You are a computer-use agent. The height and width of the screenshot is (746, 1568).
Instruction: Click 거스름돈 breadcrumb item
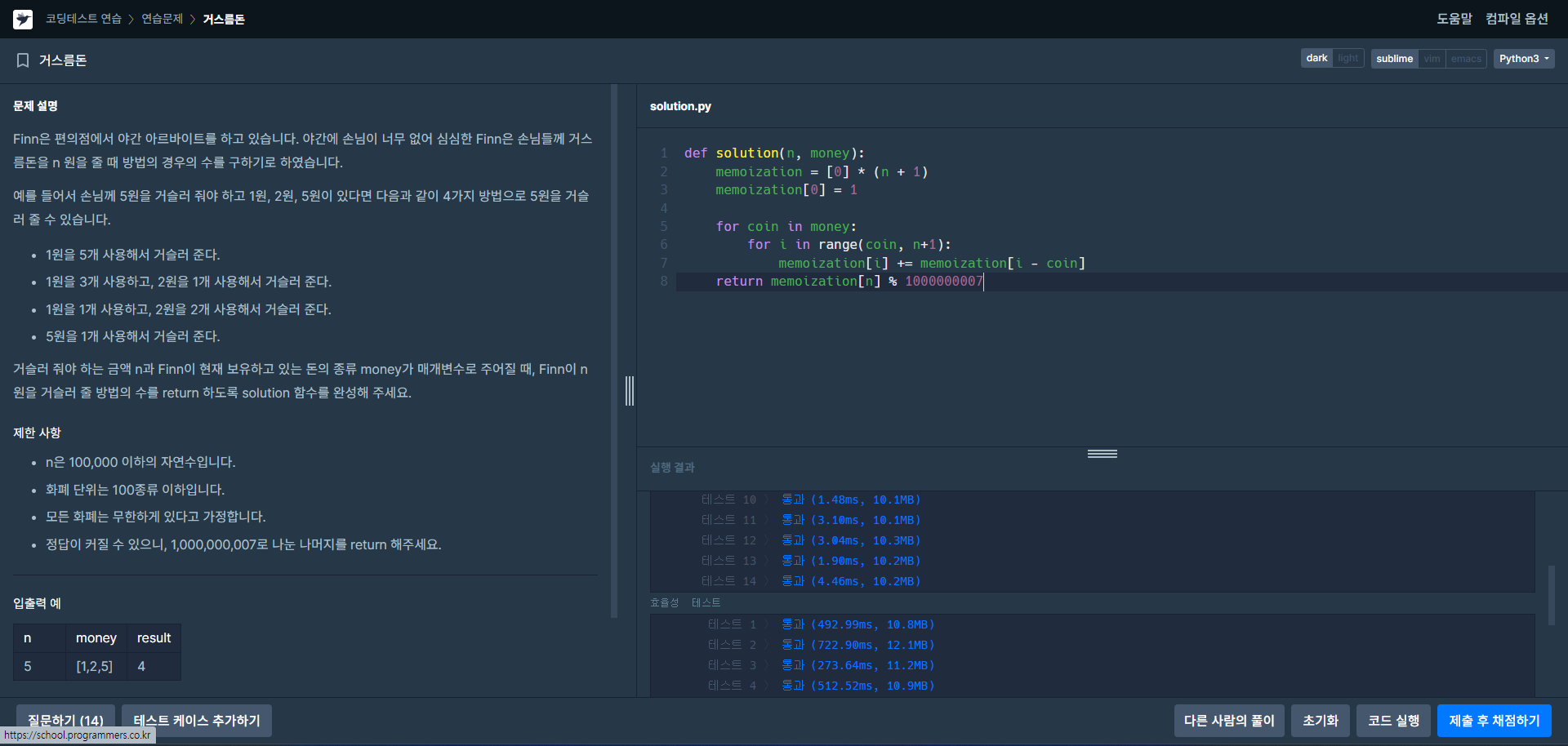tap(224, 19)
